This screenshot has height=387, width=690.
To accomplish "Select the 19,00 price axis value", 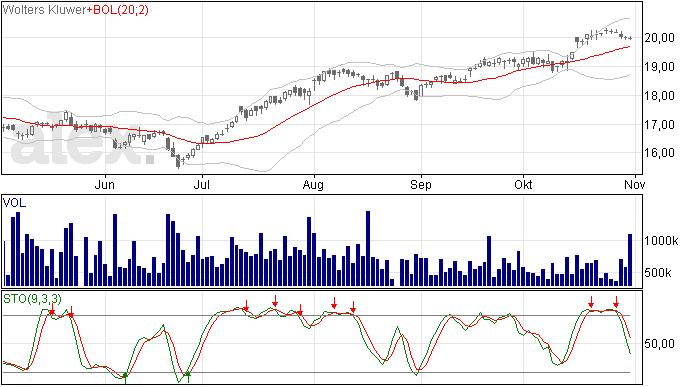I will 660,67.
